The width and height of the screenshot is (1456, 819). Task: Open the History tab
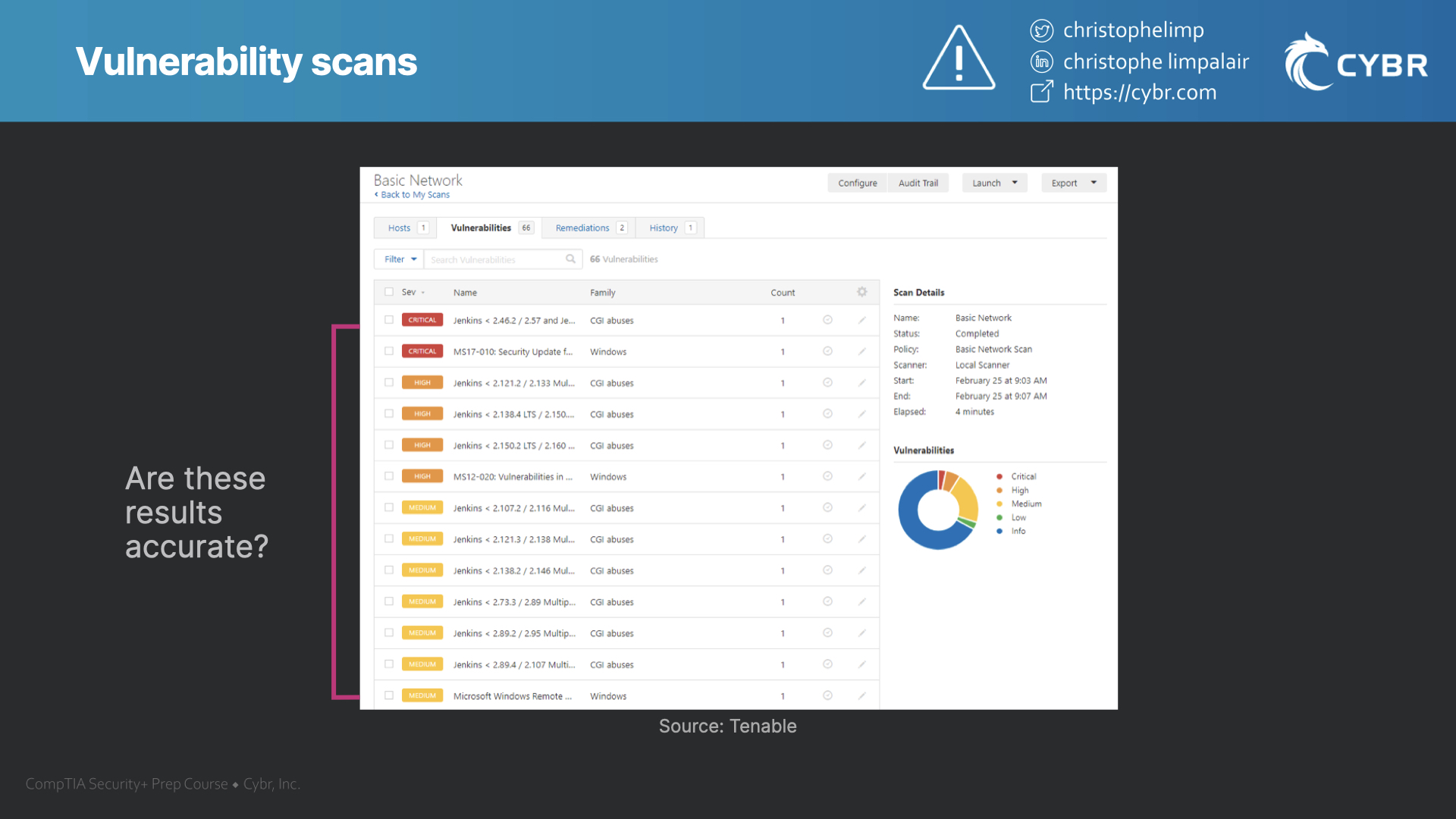click(x=670, y=227)
